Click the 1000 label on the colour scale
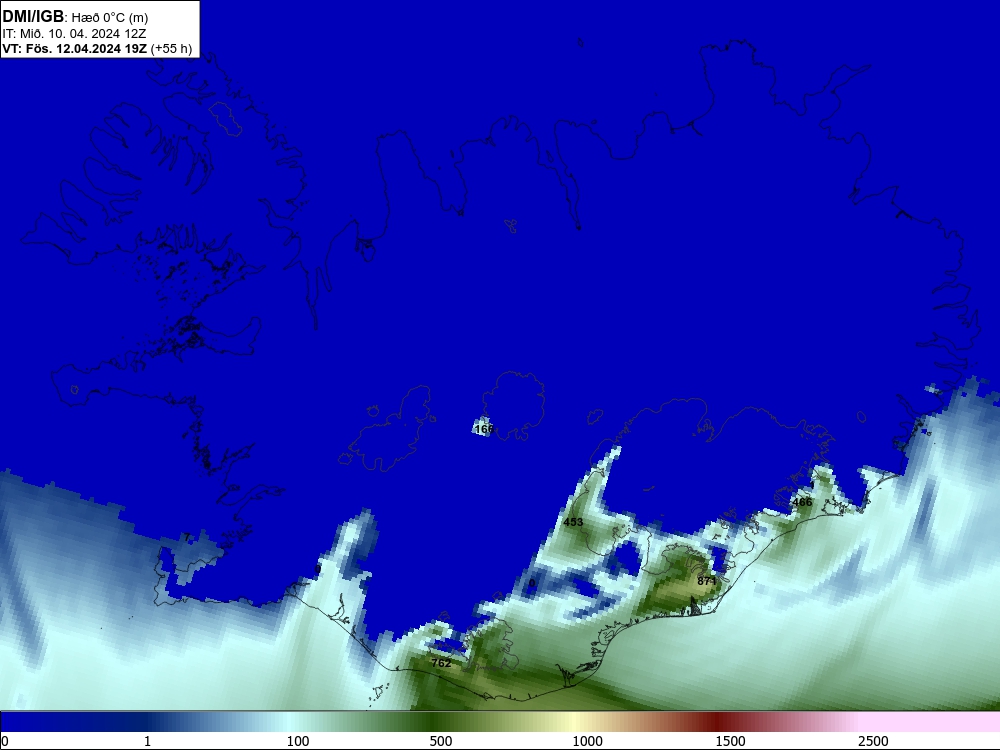Viewport: 1000px width, 750px height. pos(587,740)
